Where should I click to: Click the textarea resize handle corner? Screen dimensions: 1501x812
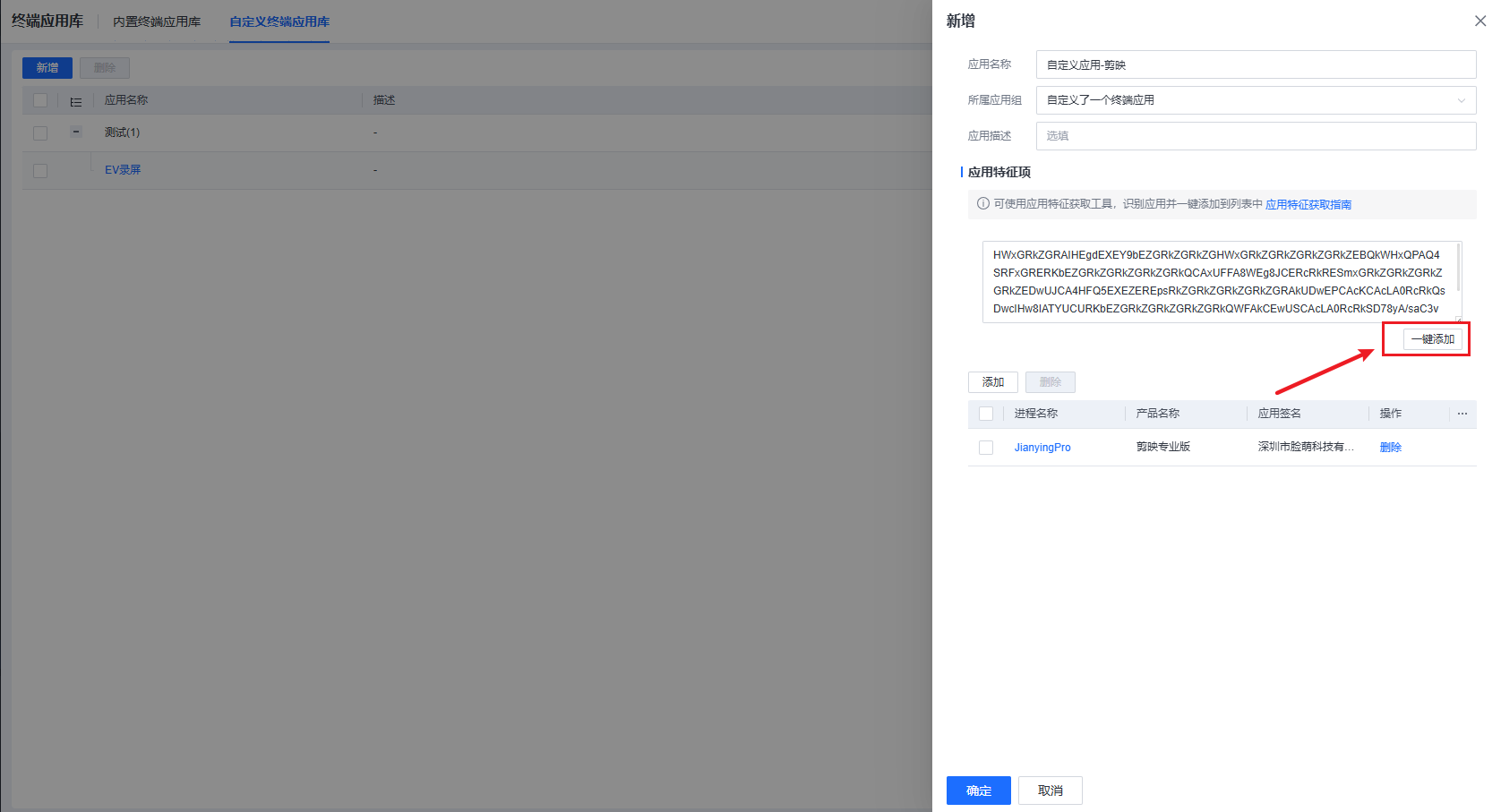click(1458, 319)
